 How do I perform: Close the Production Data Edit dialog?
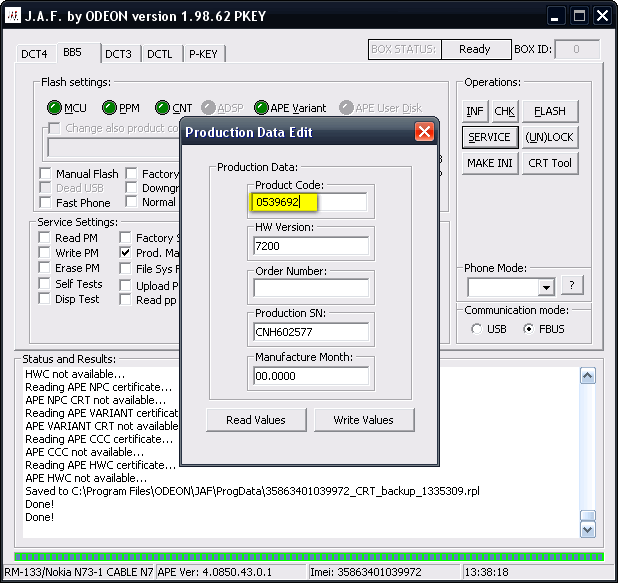(x=424, y=132)
